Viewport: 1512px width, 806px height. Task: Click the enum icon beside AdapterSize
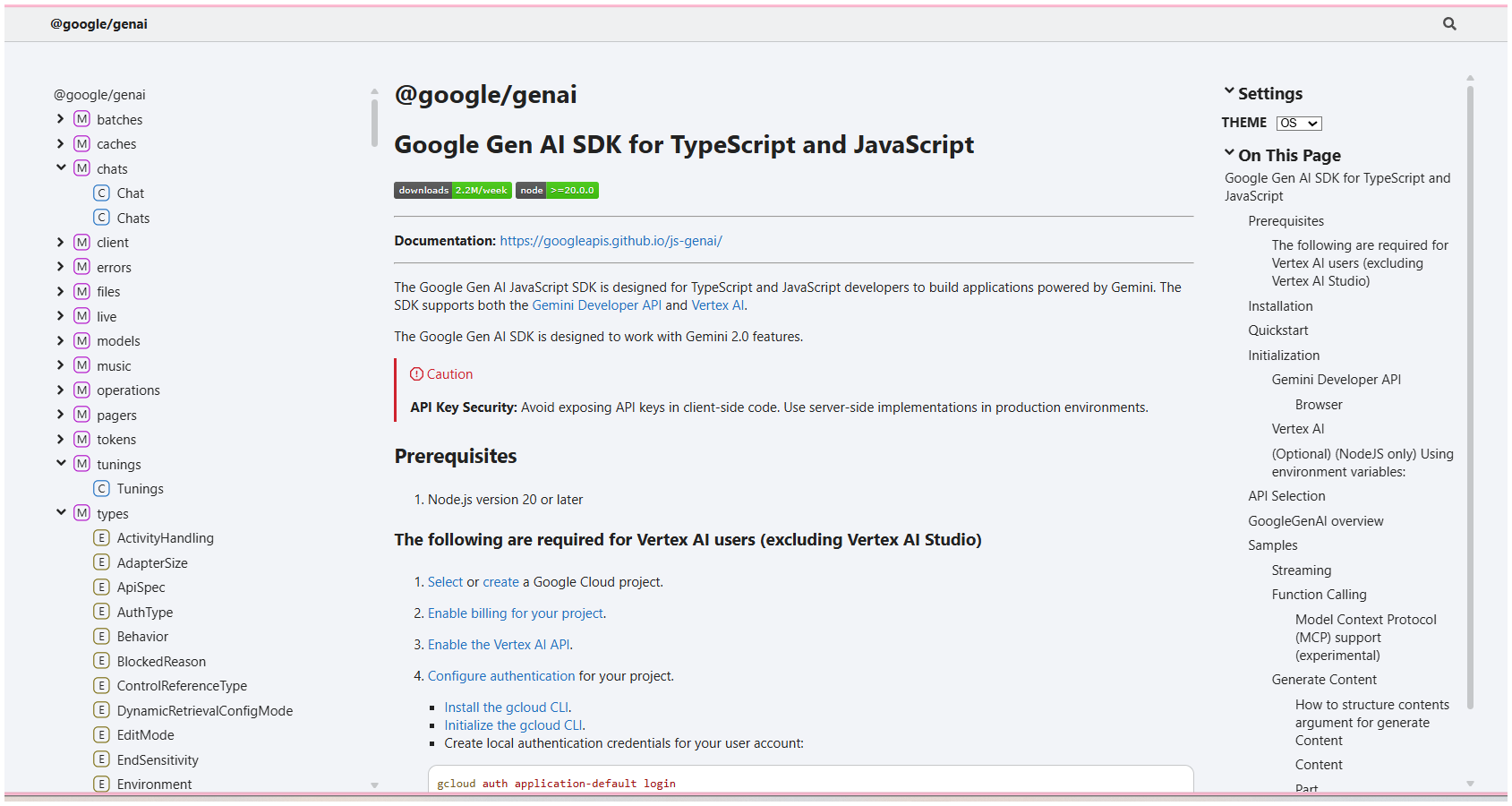tap(102, 562)
